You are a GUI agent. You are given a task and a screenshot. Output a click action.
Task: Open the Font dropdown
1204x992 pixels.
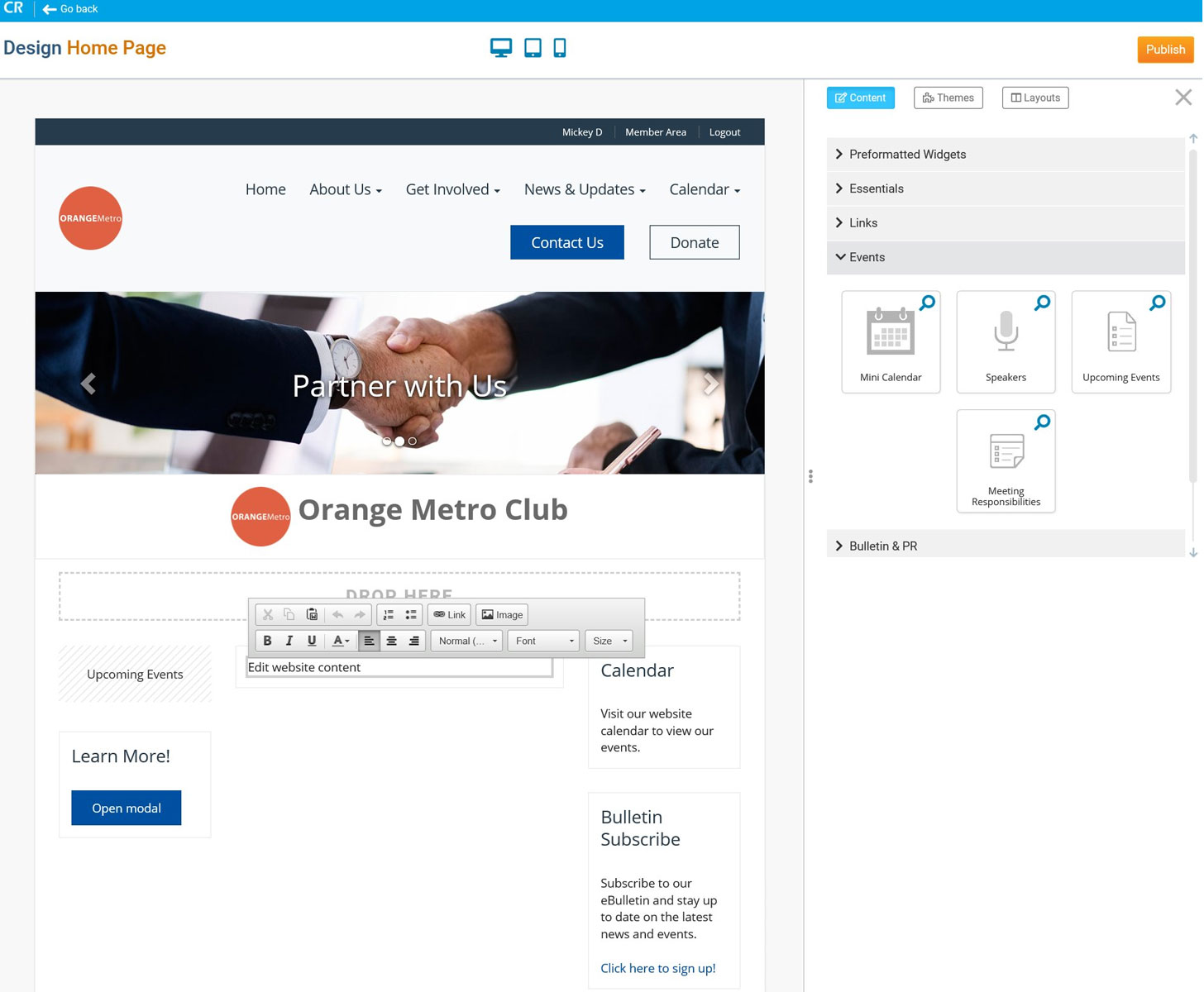(544, 641)
